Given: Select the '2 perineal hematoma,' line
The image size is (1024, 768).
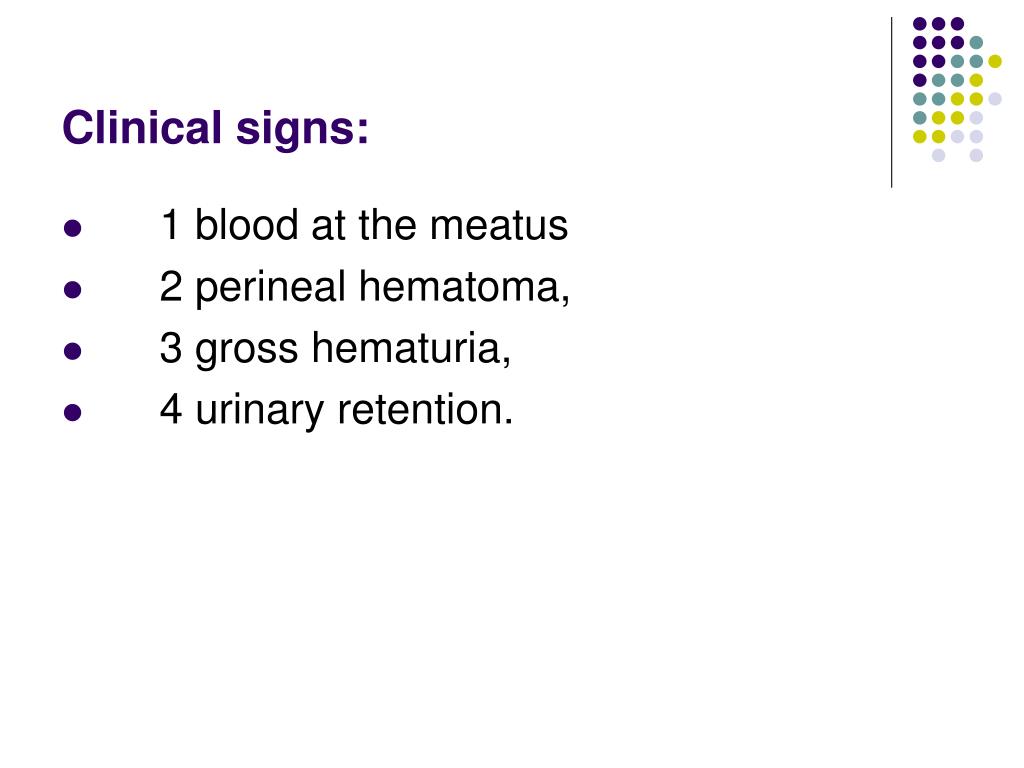Looking at the screenshot, I should pos(364,288).
